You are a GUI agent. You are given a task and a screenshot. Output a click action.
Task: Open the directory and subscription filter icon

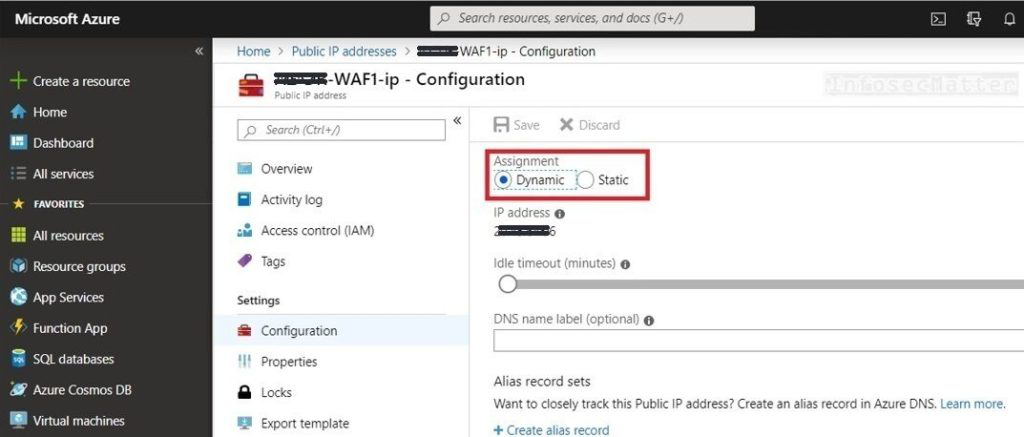974,19
